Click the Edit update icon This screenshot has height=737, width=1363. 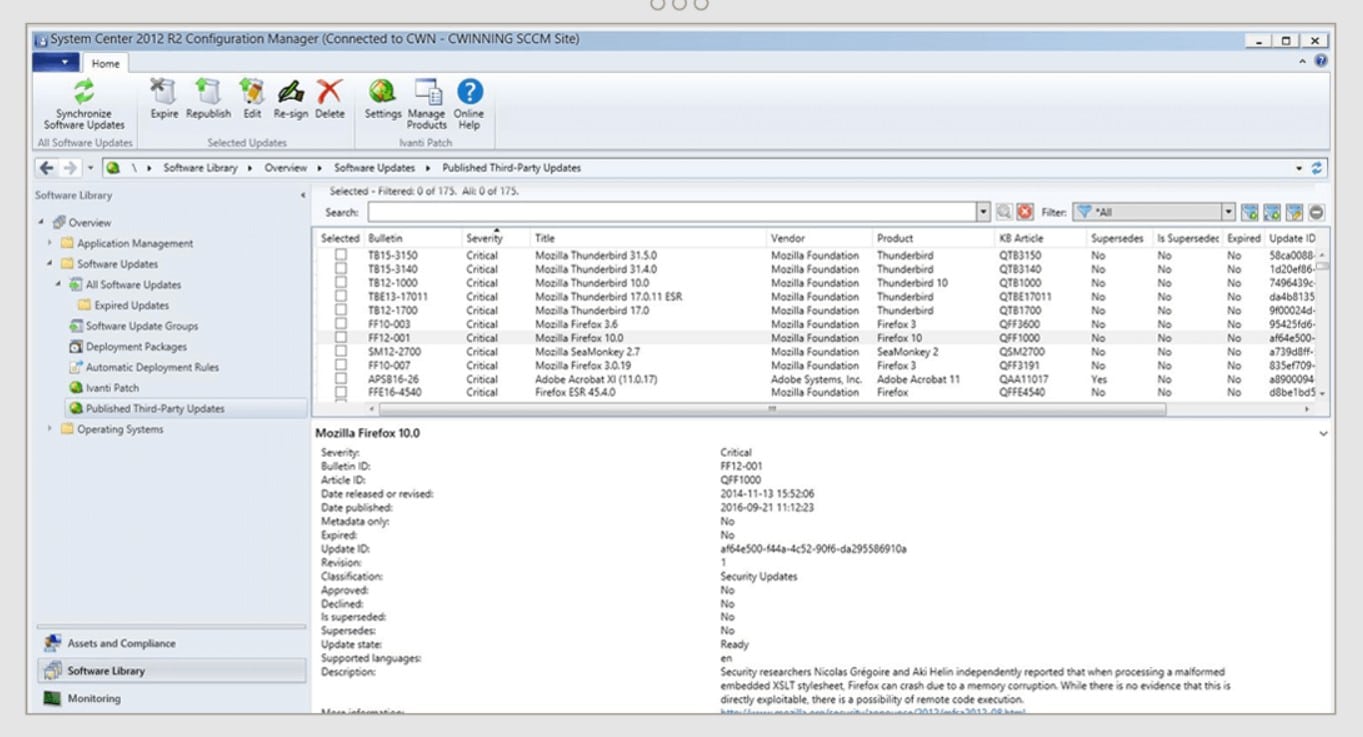tap(252, 92)
